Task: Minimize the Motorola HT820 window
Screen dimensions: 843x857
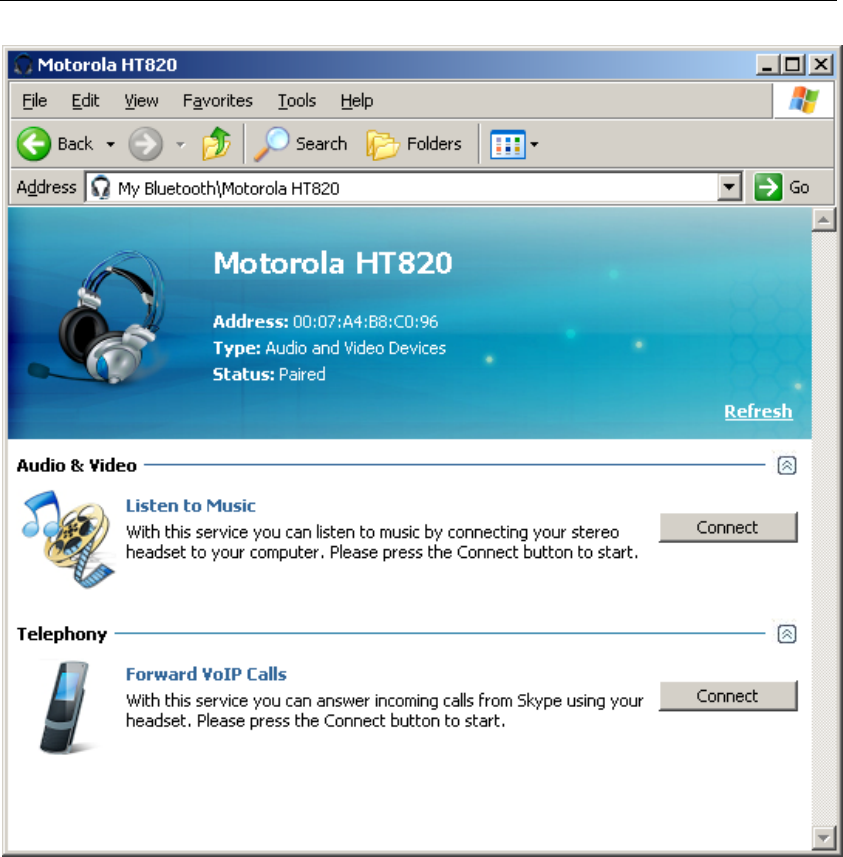Action: pyautogui.click(x=768, y=64)
